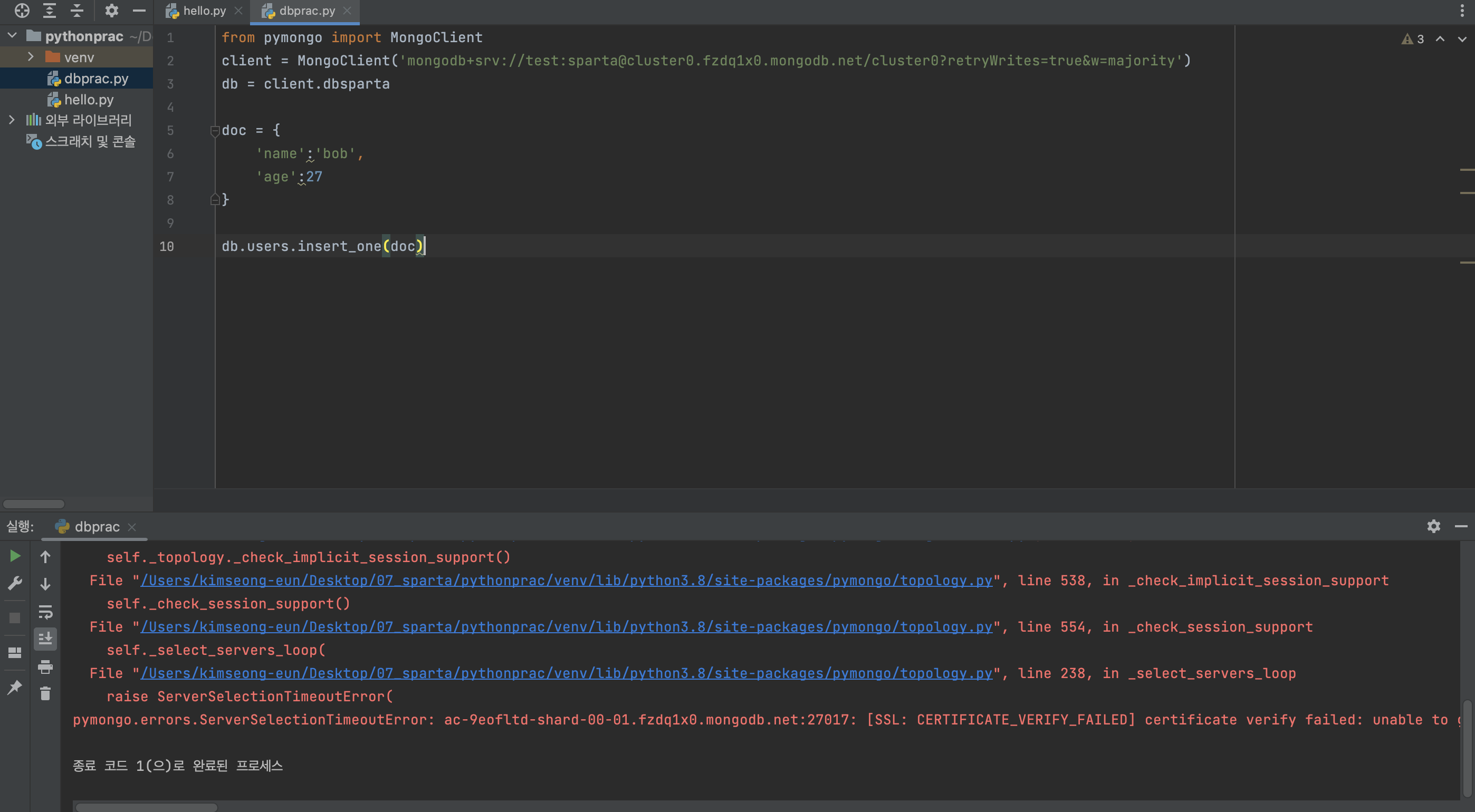Go to next highlighted problem arrow
This screenshot has height=812, width=1475.
point(1462,39)
